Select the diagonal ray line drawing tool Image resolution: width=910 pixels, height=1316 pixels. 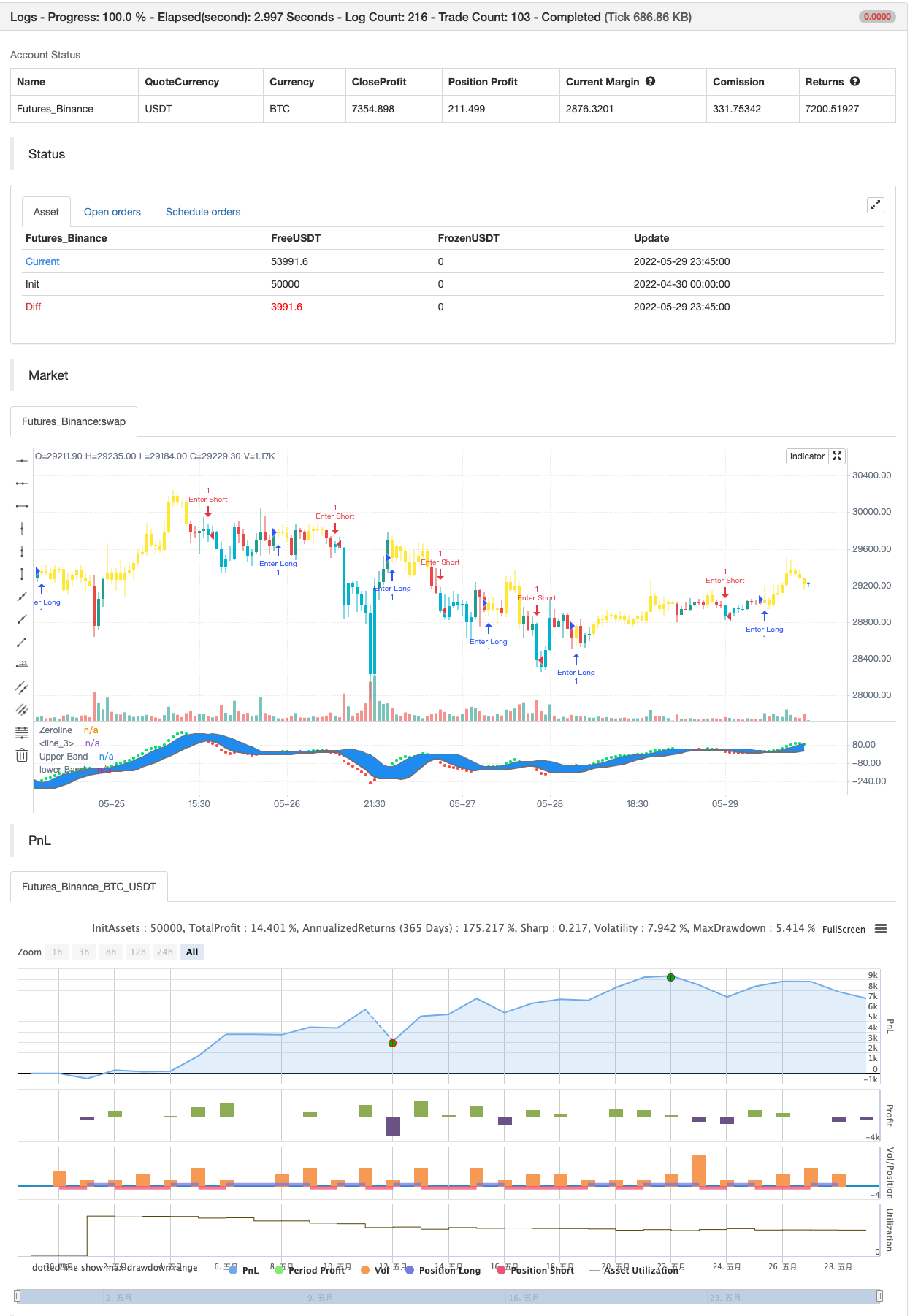click(22, 619)
